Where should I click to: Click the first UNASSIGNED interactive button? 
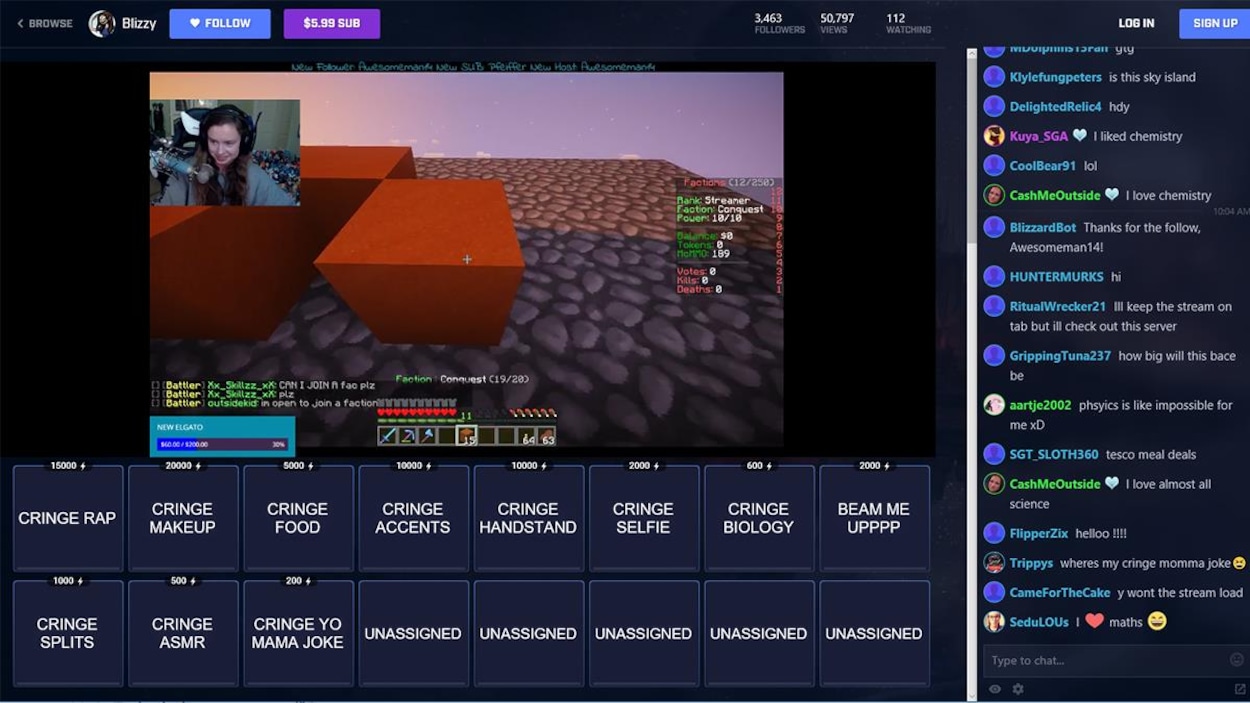413,633
